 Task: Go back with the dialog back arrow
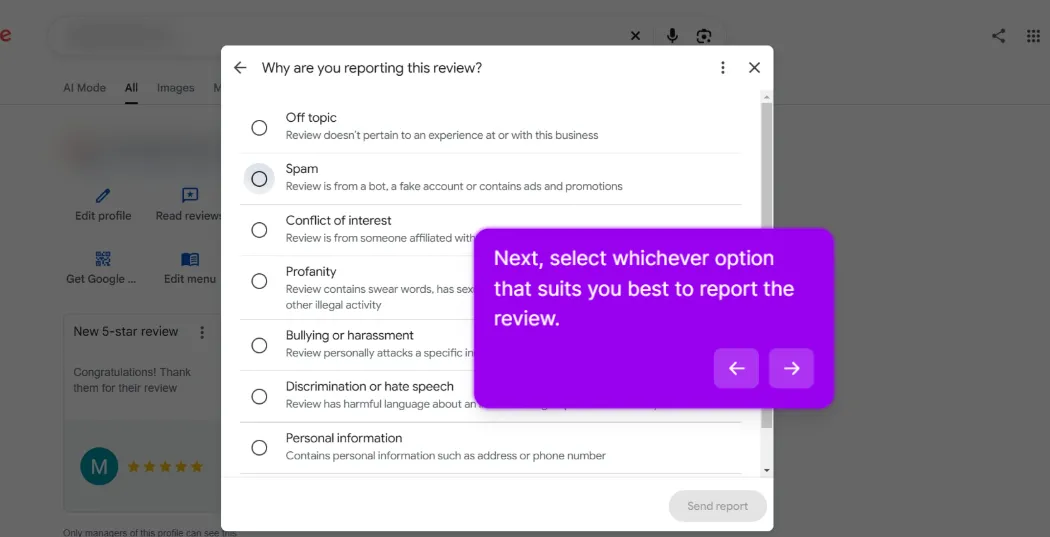coord(240,68)
